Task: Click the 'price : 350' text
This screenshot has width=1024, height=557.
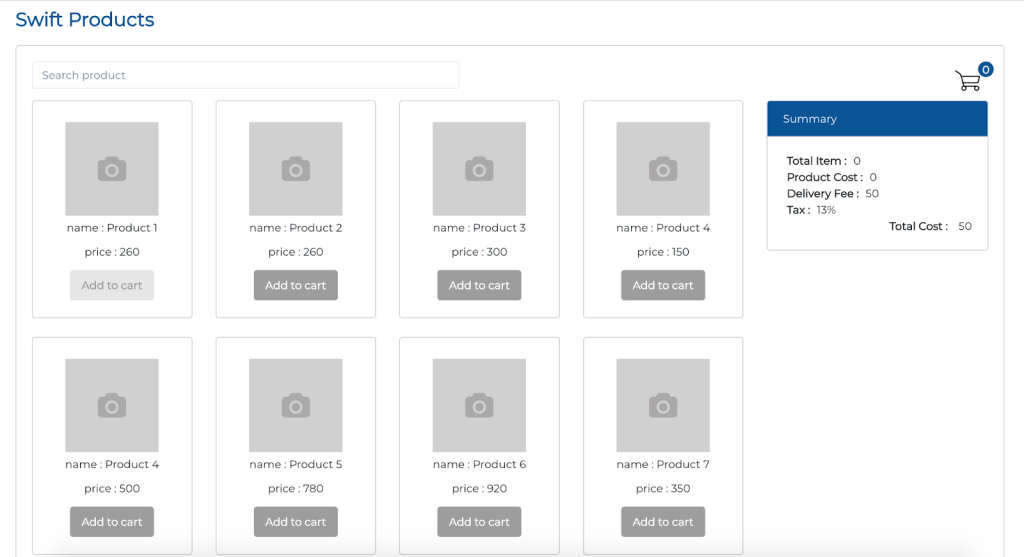Action: pyautogui.click(x=663, y=488)
